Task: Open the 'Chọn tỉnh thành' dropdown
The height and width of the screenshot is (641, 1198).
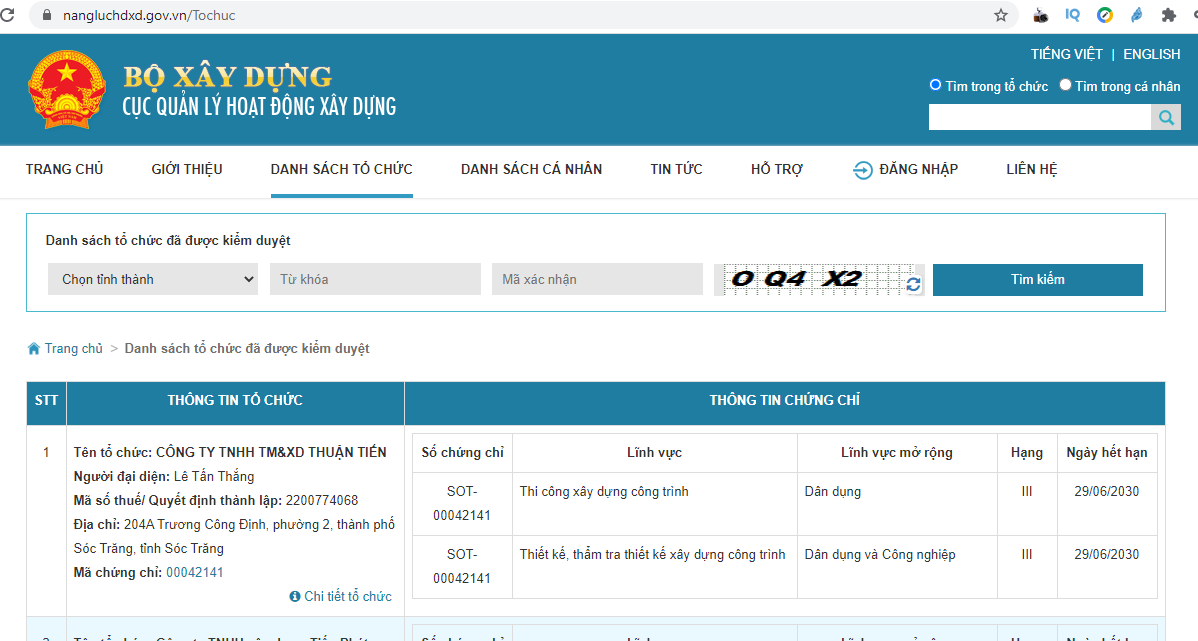Action: pos(153,280)
